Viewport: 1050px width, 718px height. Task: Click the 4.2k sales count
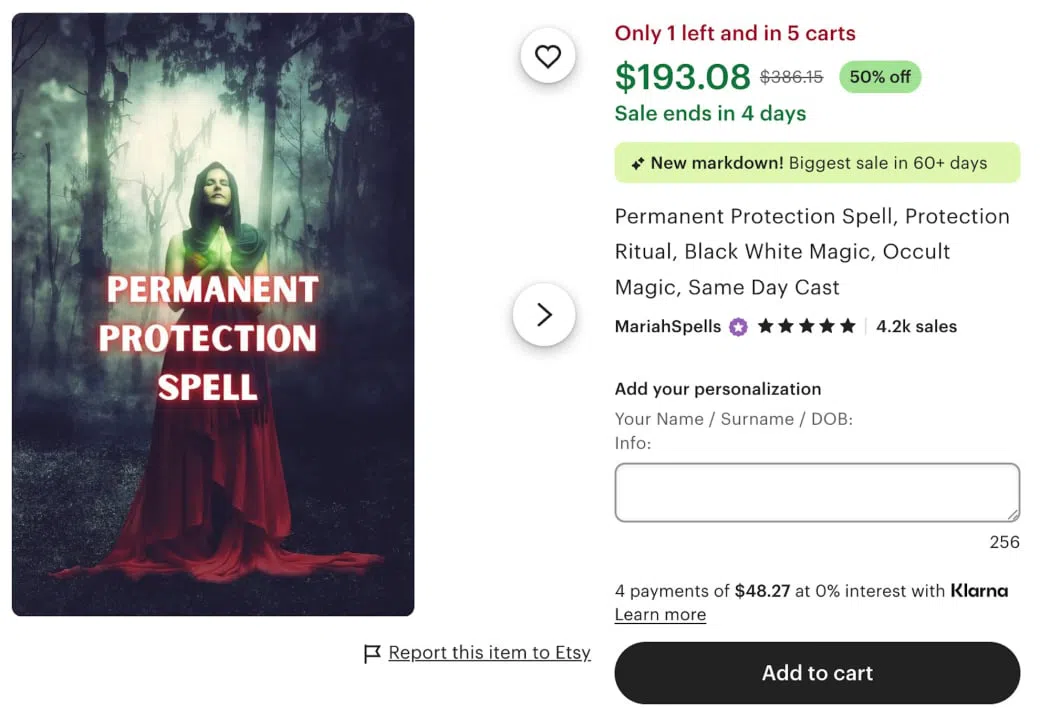(x=916, y=327)
